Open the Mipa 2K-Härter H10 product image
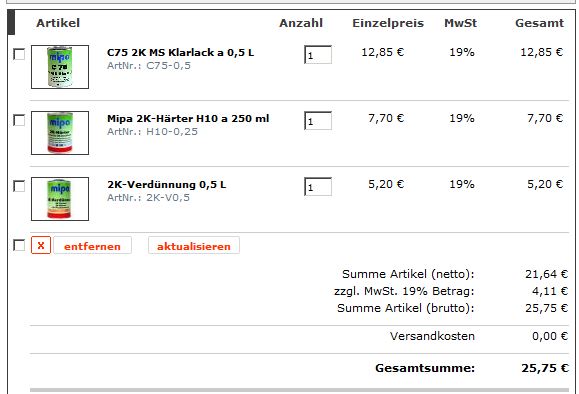Screen dimensions: 579x394 pyautogui.click(x=60, y=133)
